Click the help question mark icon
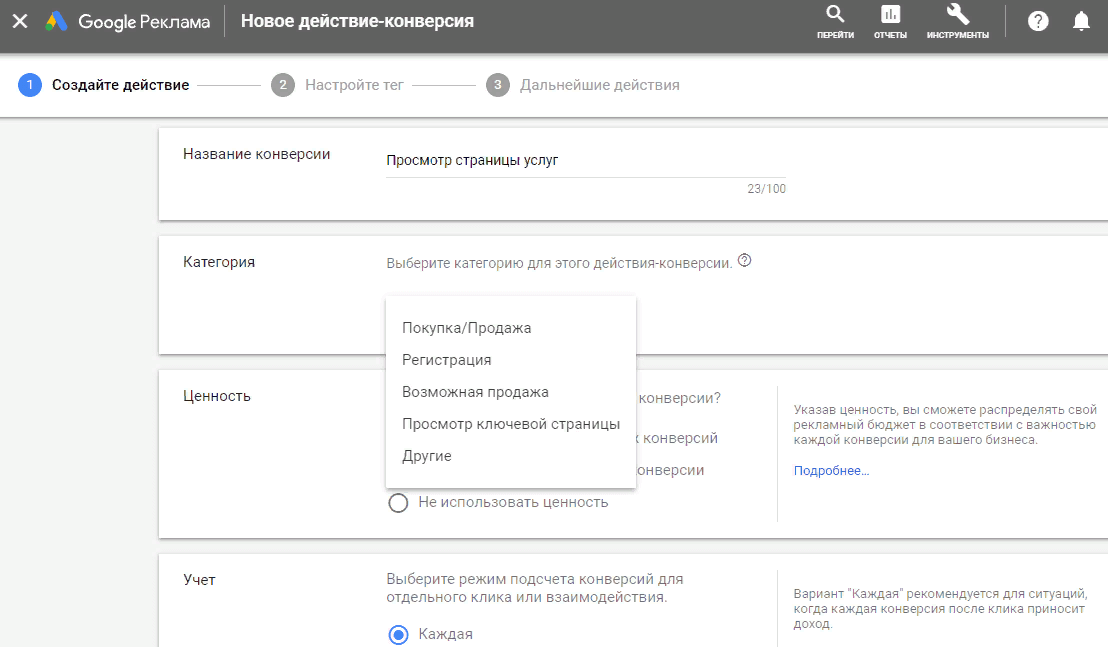 coord(1038,21)
